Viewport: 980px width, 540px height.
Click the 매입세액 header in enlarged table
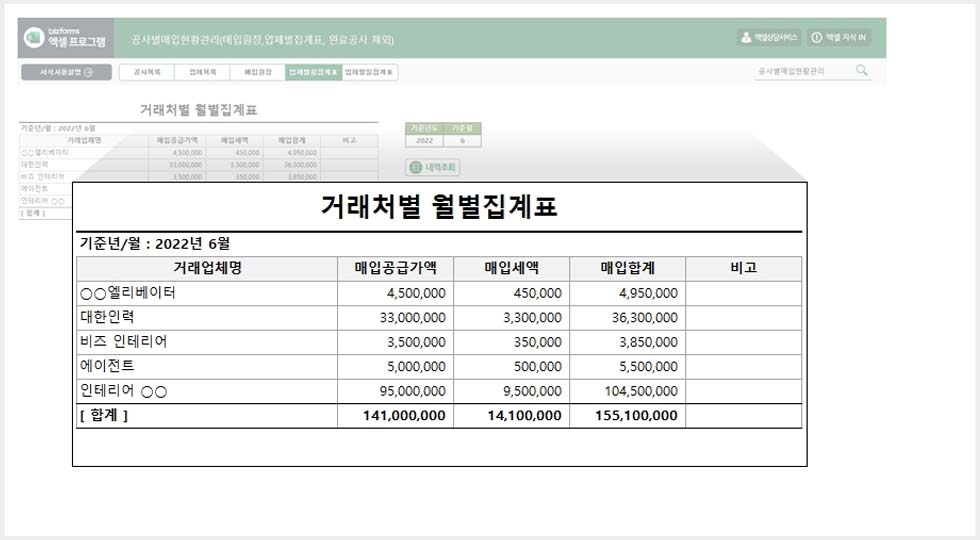(x=512, y=269)
